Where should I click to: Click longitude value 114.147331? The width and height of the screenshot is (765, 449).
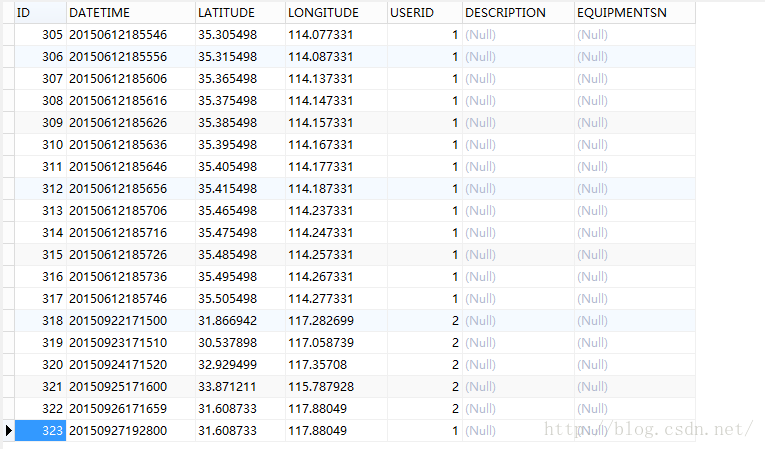[336, 101]
